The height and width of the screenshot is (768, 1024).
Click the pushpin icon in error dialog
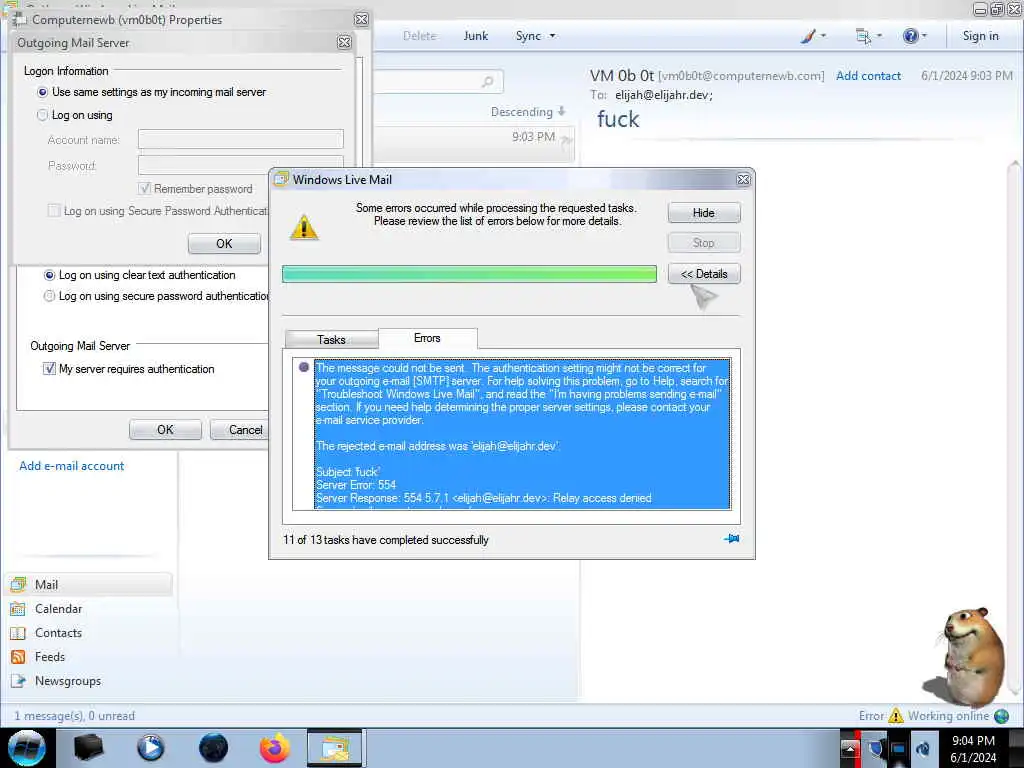(731, 539)
